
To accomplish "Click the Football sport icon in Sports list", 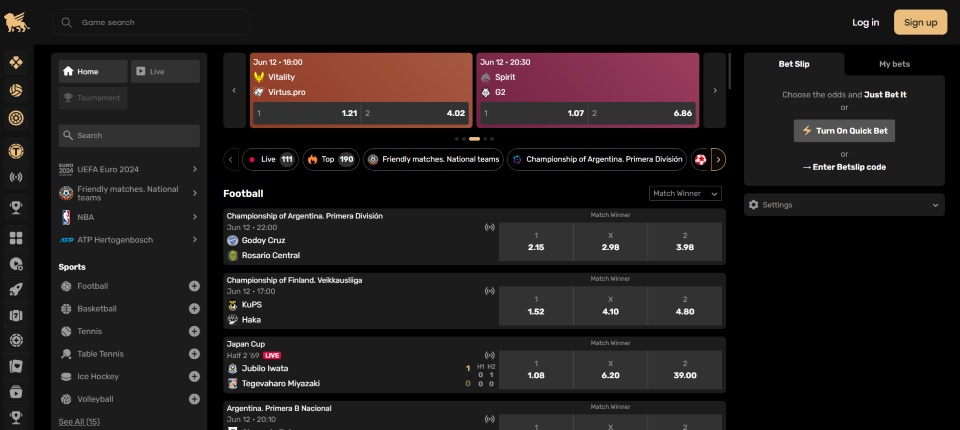I will pos(66,286).
